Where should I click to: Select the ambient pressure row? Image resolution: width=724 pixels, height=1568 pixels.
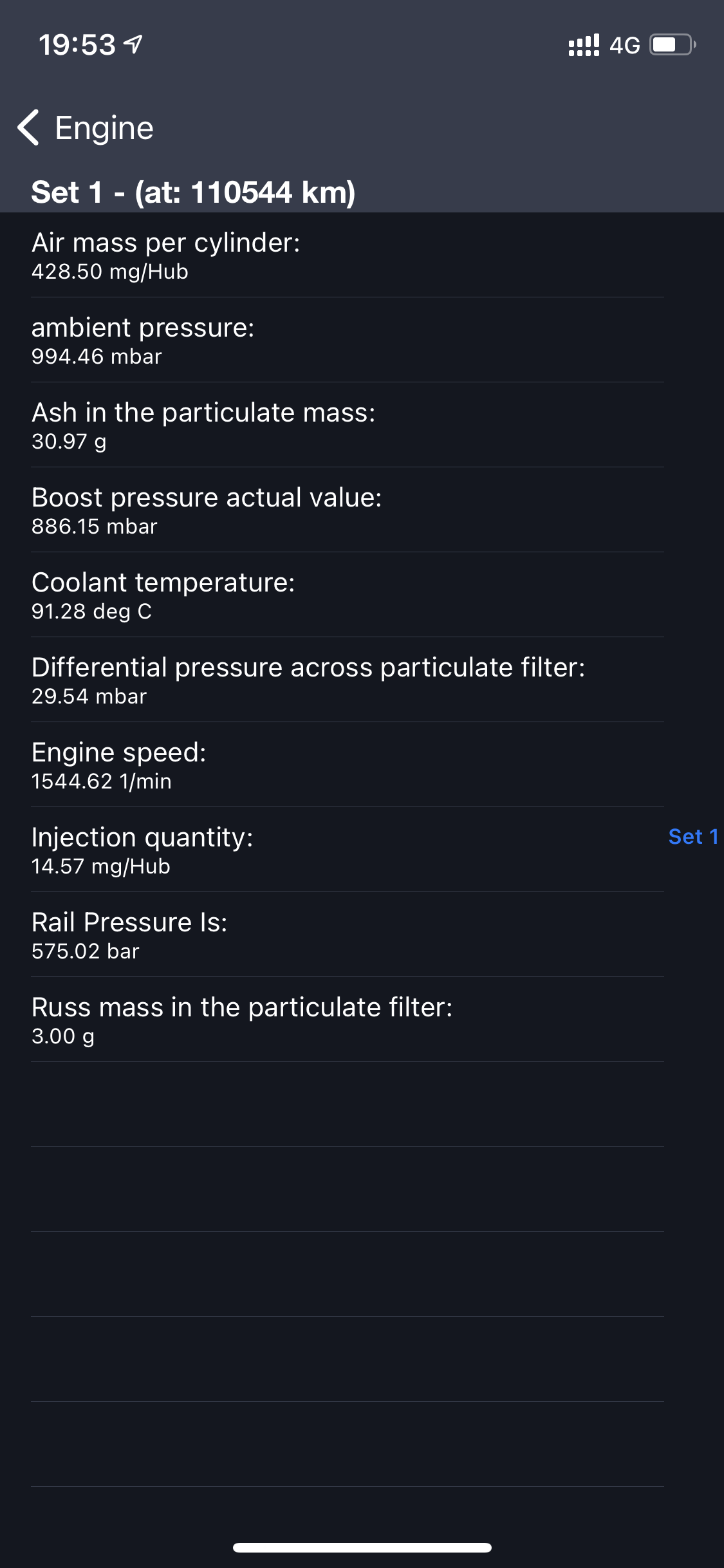(348, 341)
